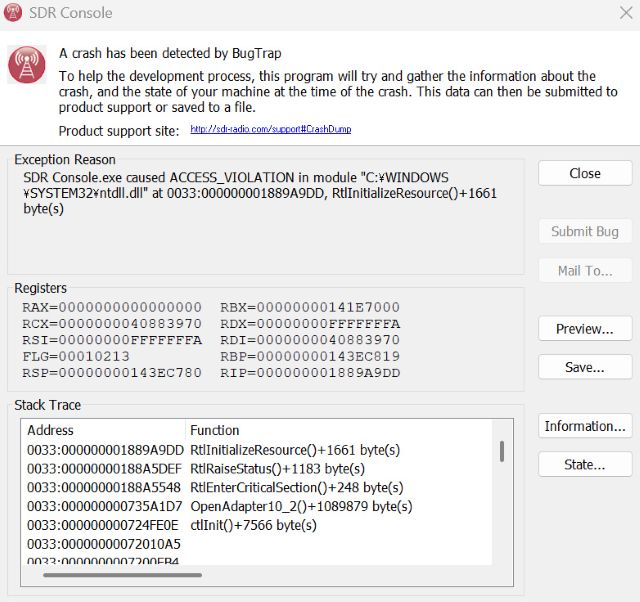Click the RBP=00000000143EC819 register value

point(310,356)
